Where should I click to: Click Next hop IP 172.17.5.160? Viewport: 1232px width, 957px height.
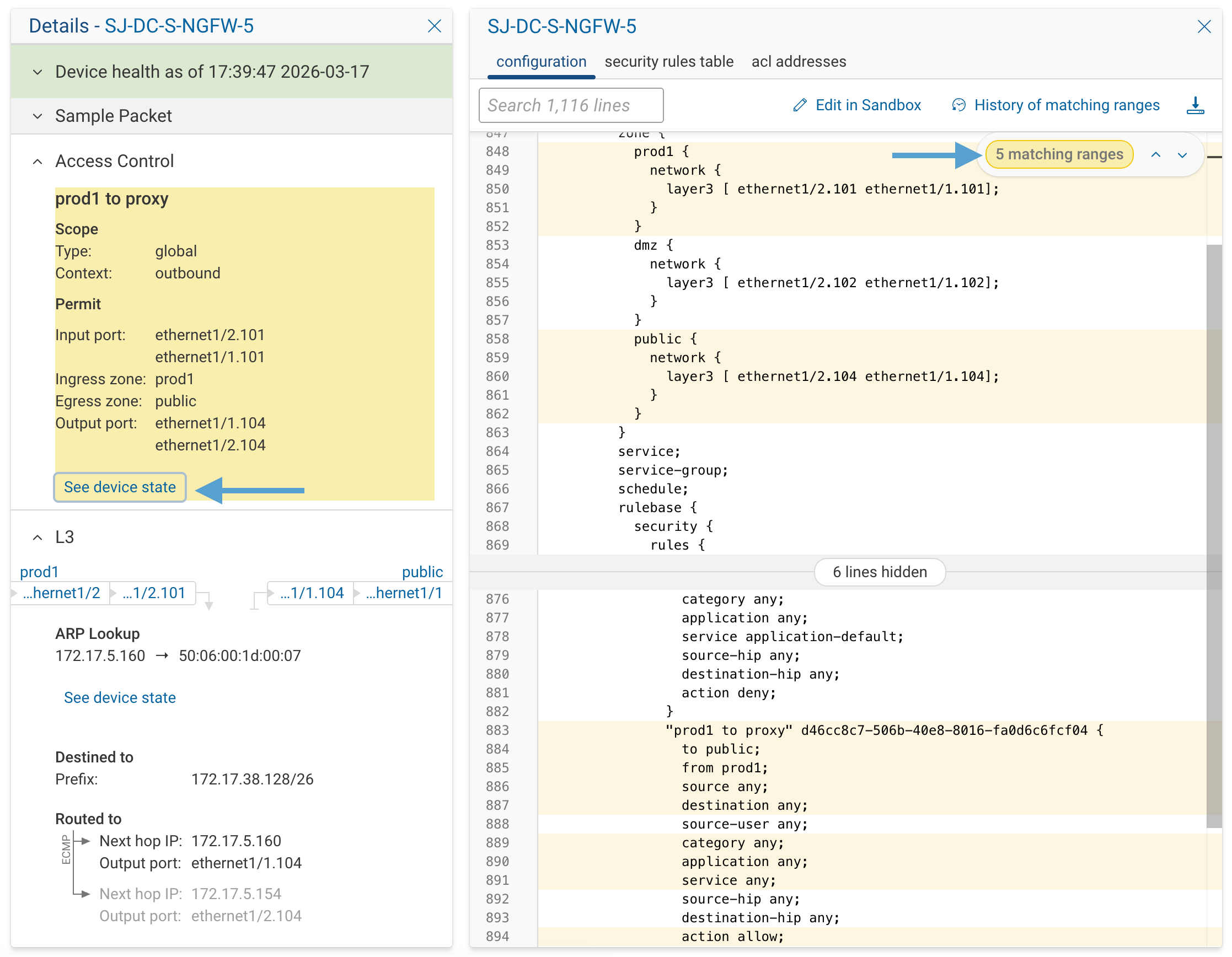236,840
